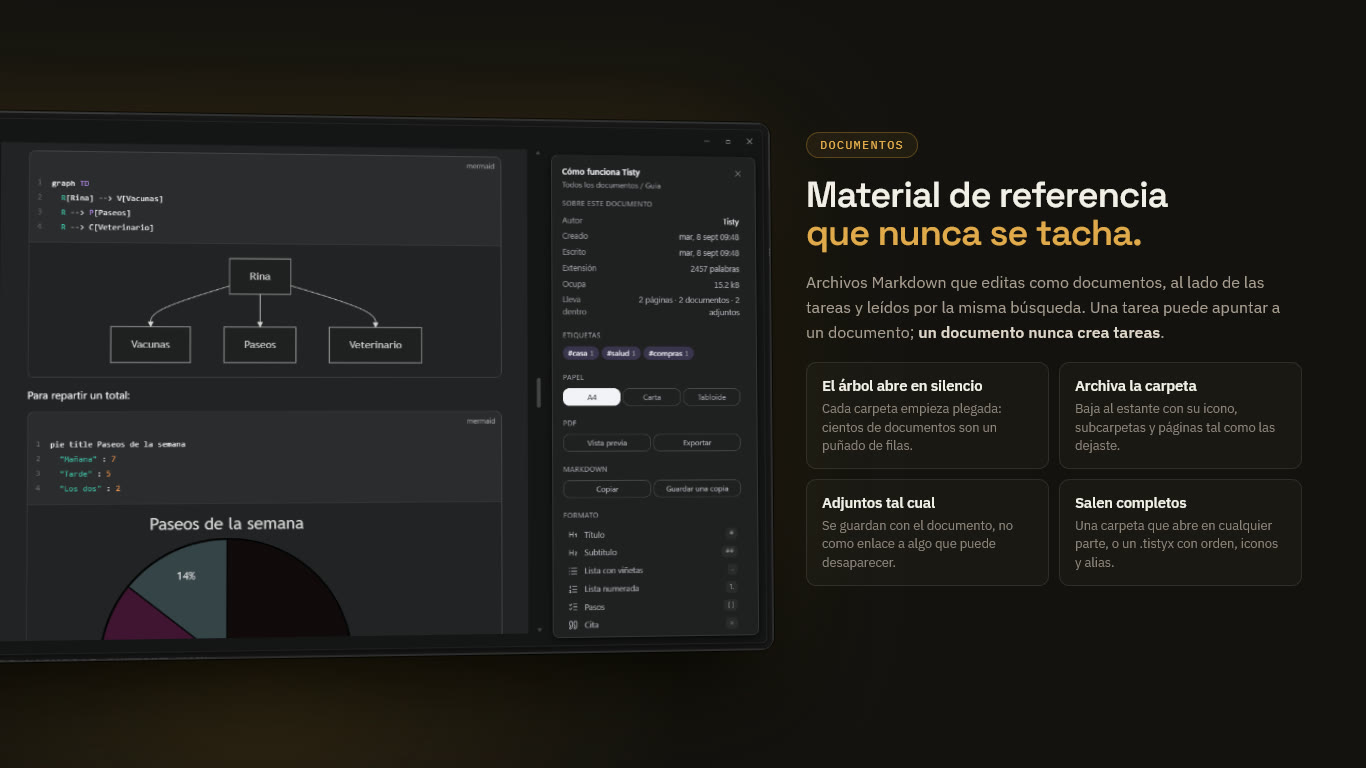Click the 'Salen completos' card

click(x=1180, y=532)
